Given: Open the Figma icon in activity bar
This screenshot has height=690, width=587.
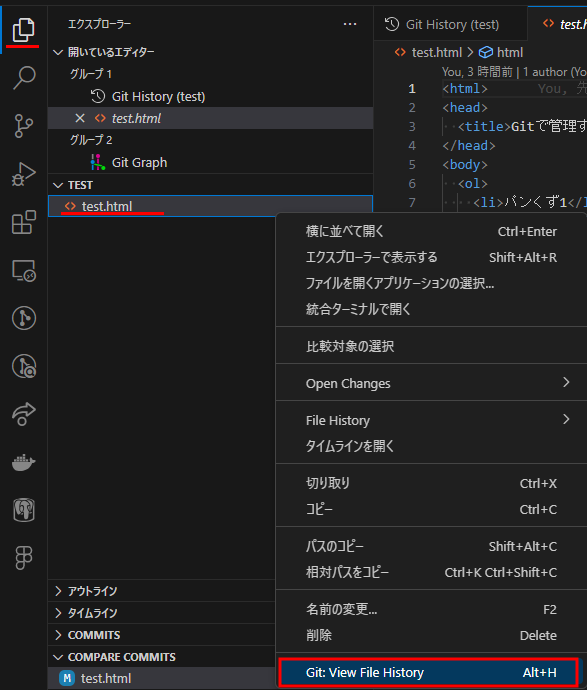Looking at the screenshot, I should (x=24, y=558).
